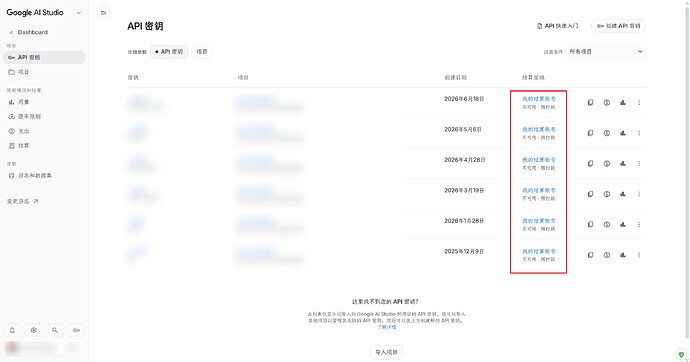Click the 2026年6月18日 date cell
The height and width of the screenshot is (362, 690).
click(464, 99)
